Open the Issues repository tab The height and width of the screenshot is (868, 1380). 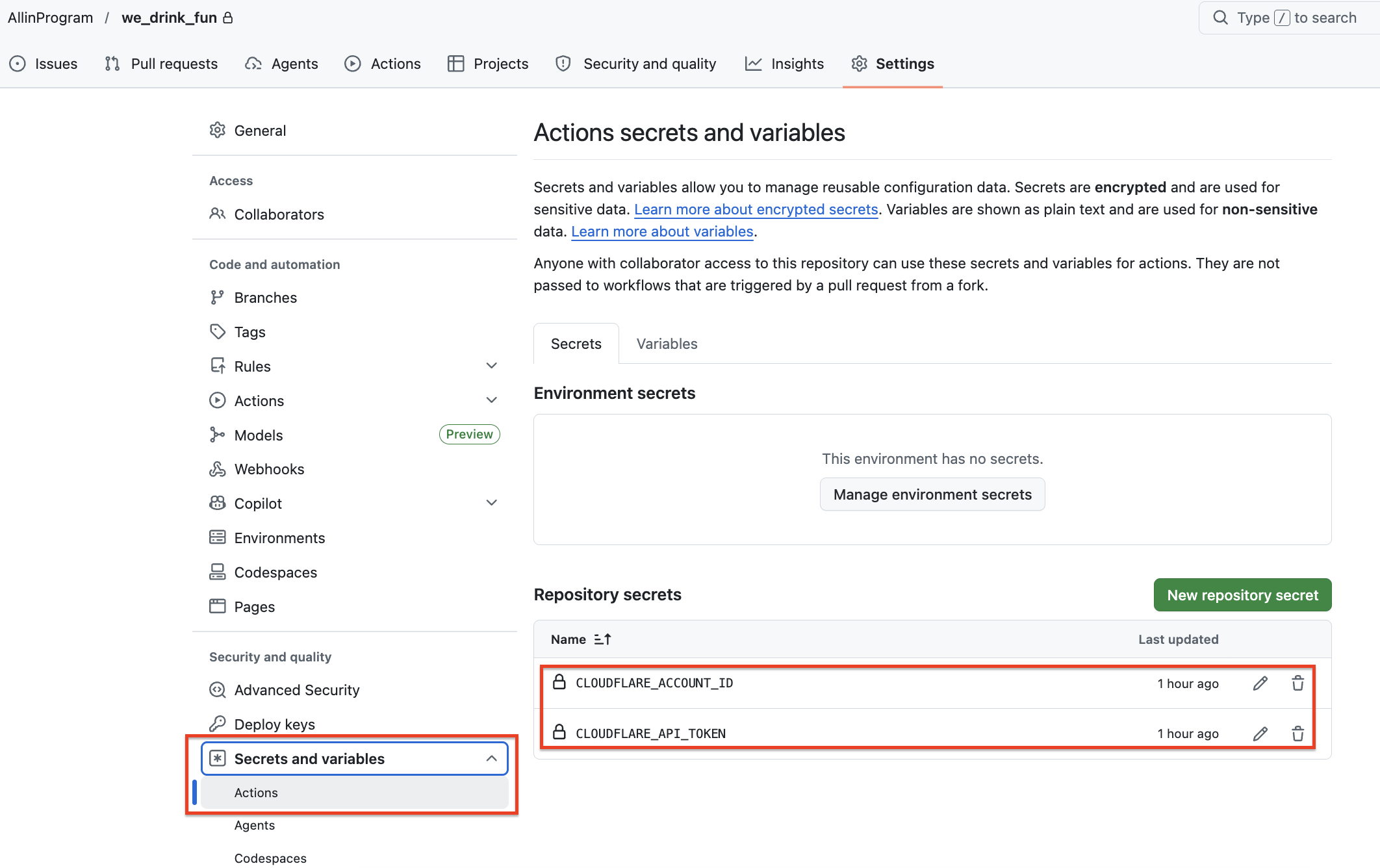point(44,64)
